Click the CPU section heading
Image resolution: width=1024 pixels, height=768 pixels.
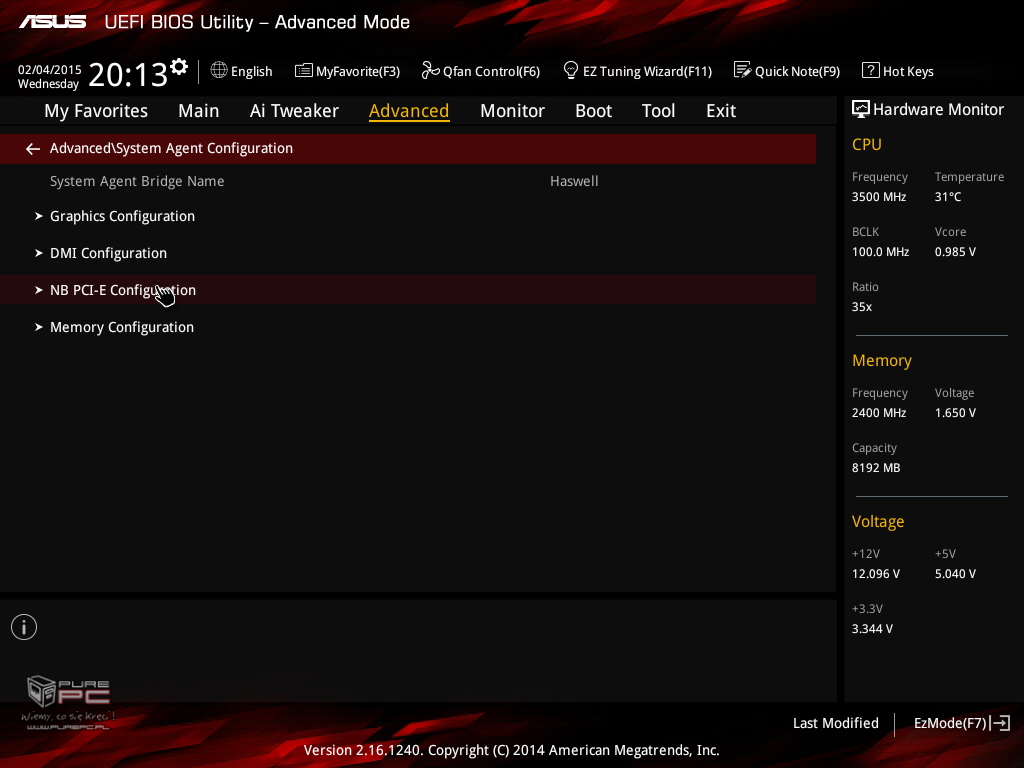(x=867, y=144)
